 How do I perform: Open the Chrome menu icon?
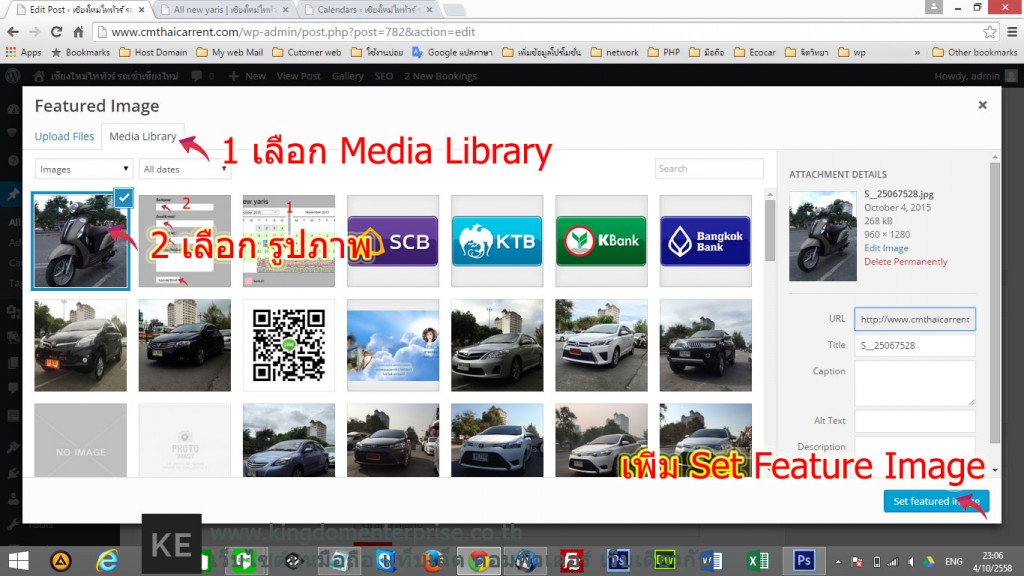tap(1012, 31)
